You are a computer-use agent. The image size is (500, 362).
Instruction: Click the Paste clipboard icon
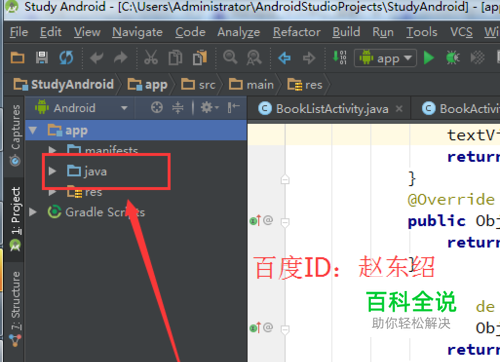pos(200,58)
